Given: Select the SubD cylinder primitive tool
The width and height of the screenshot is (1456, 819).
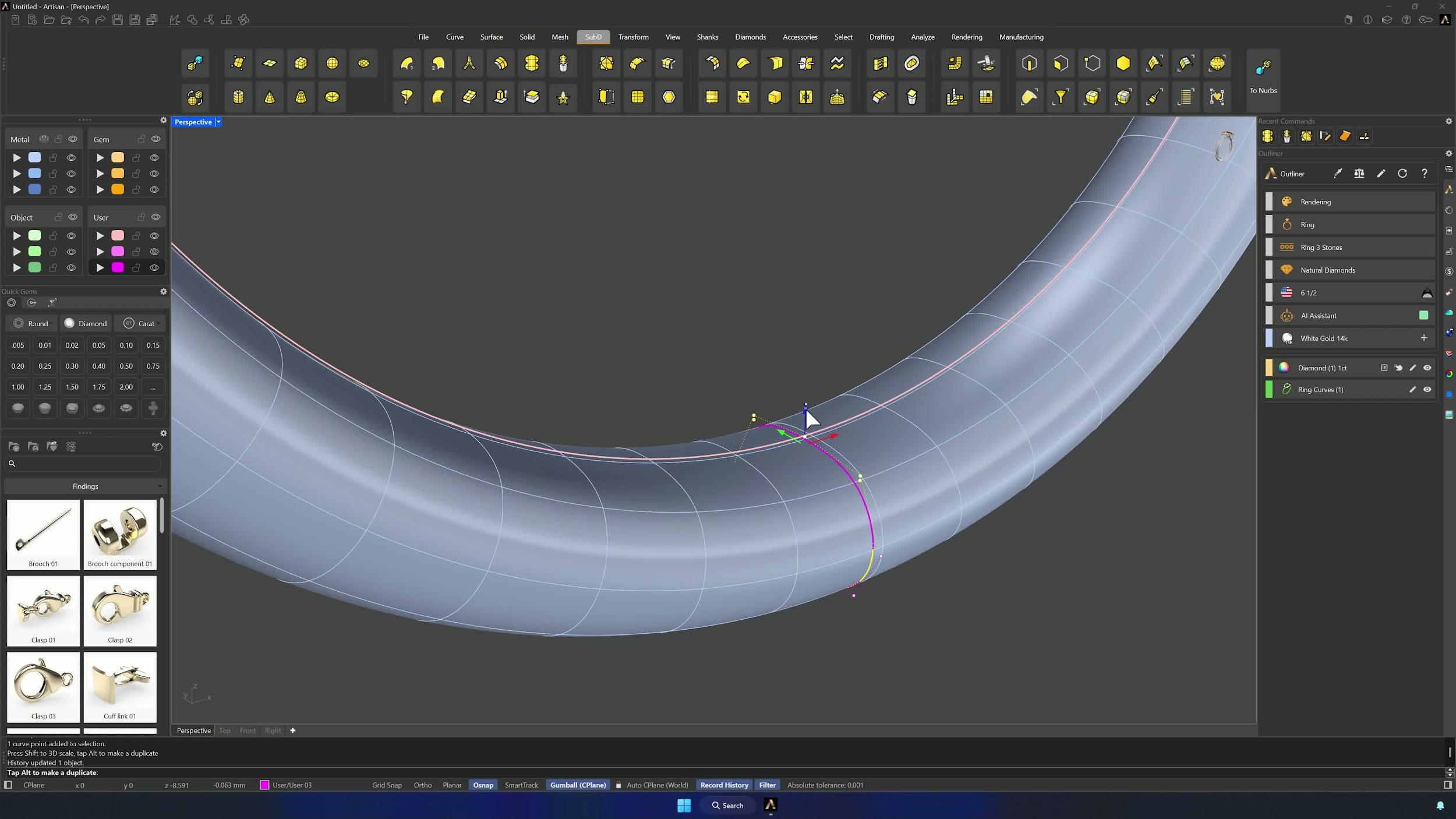Looking at the screenshot, I should pos(238,97).
